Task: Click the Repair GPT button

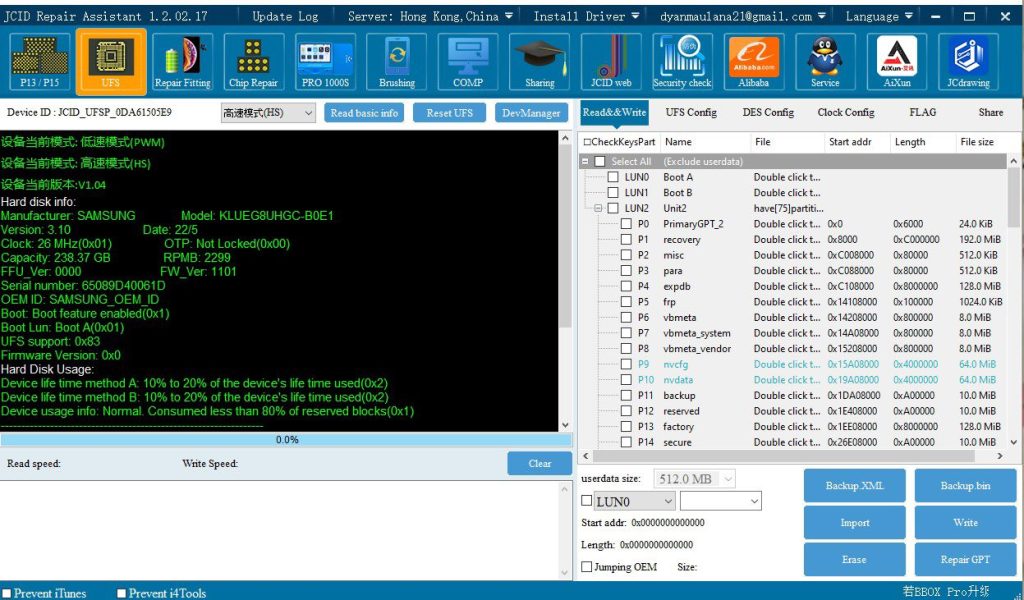Action: coord(965,560)
